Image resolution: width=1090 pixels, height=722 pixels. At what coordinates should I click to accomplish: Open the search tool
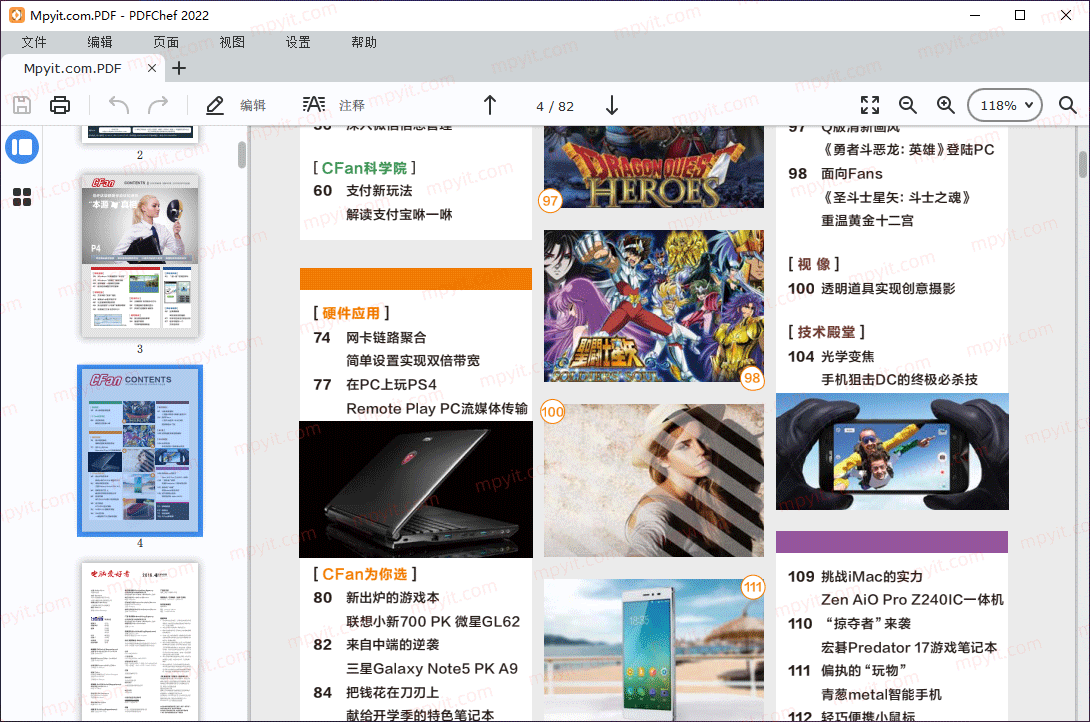click(x=1068, y=105)
